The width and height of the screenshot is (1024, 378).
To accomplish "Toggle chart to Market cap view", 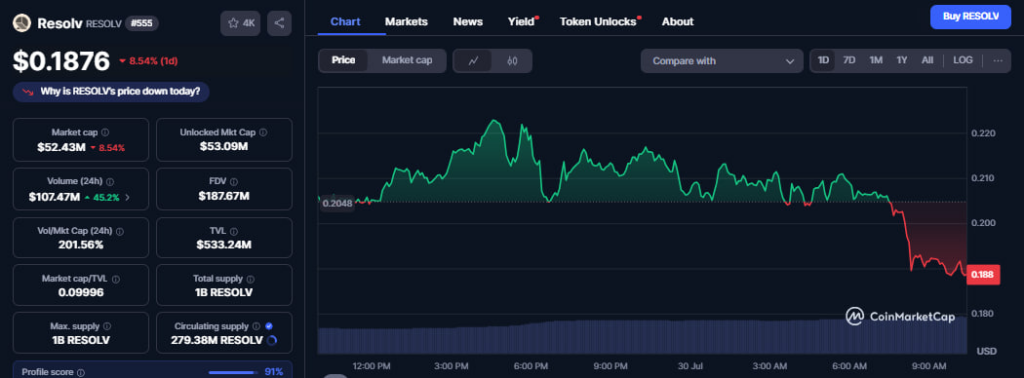I will [x=407, y=61].
